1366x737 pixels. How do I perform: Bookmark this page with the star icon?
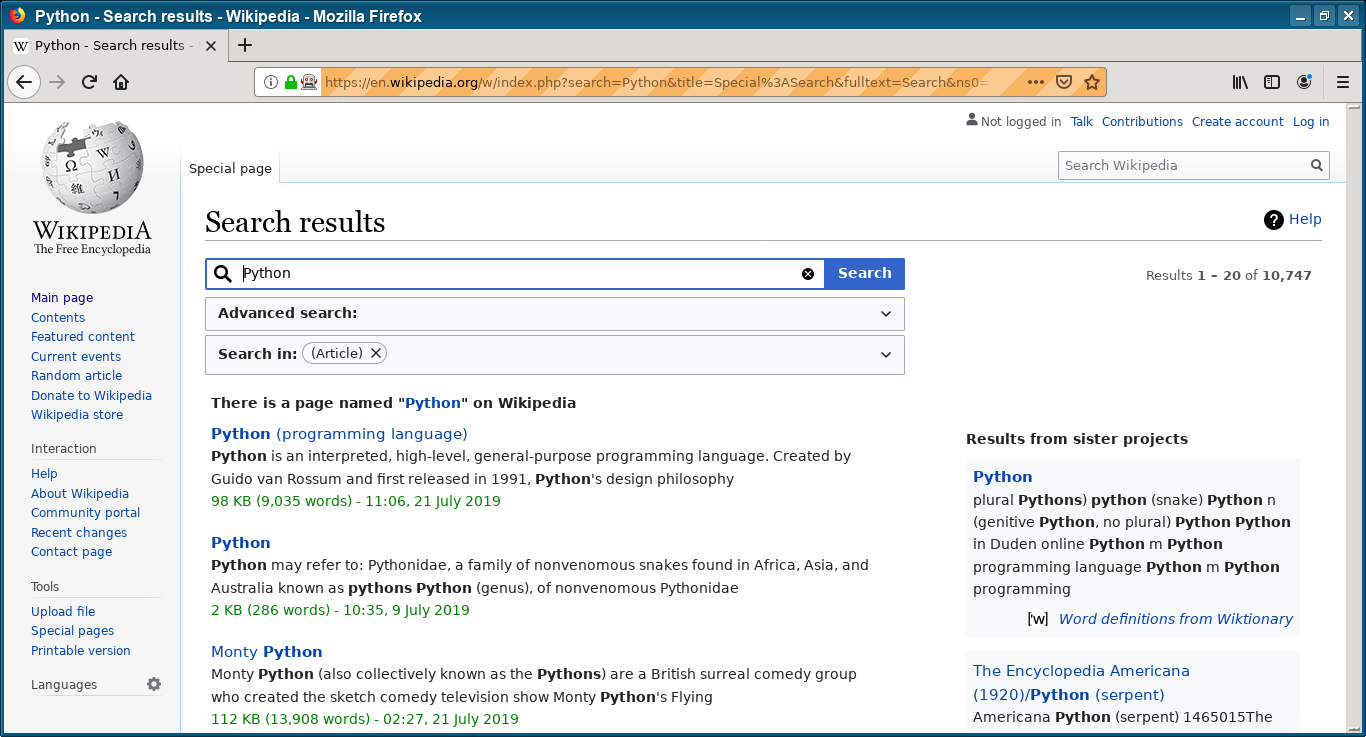(1092, 82)
